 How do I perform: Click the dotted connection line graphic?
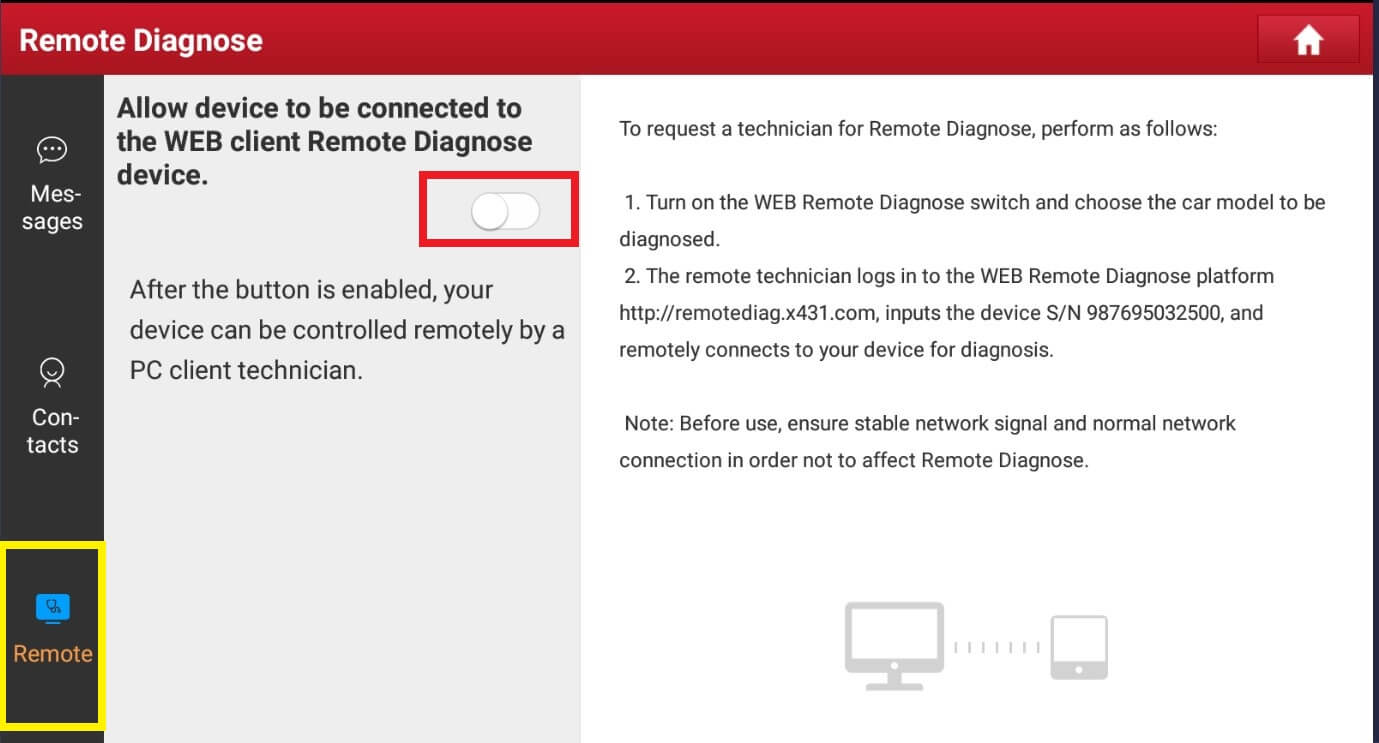click(x=996, y=648)
